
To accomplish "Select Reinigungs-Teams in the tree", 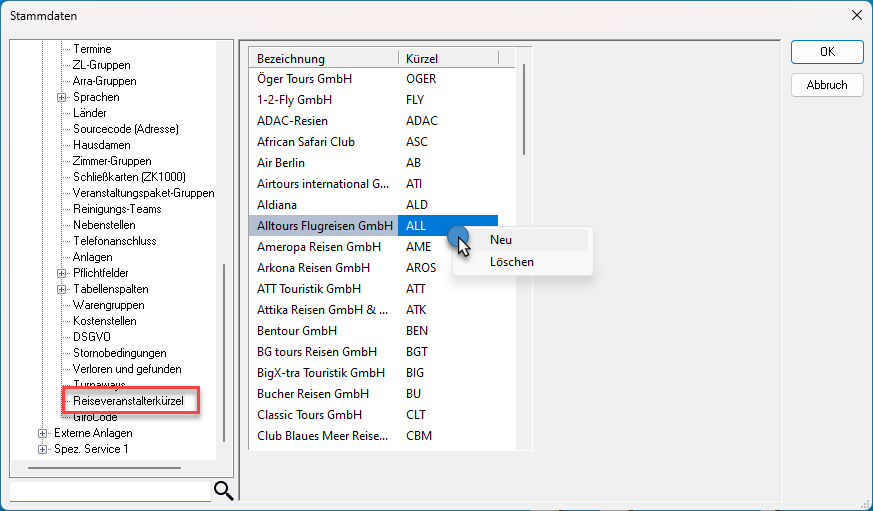I will pyautogui.click(x=117, y=209).
